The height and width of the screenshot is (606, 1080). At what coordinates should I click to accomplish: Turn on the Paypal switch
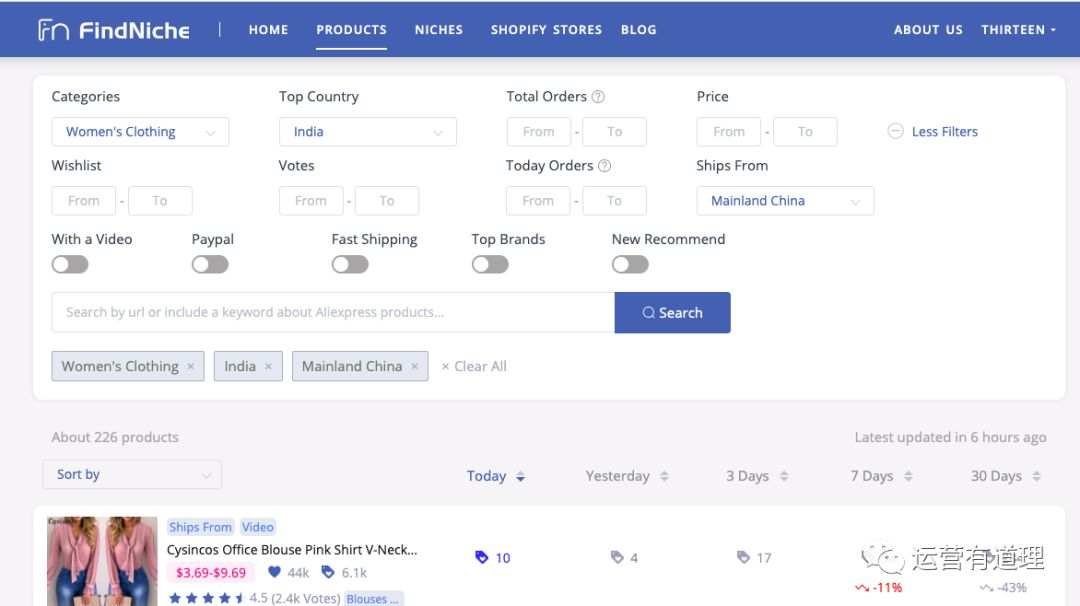pyautogui.click(x=210, y=264)
